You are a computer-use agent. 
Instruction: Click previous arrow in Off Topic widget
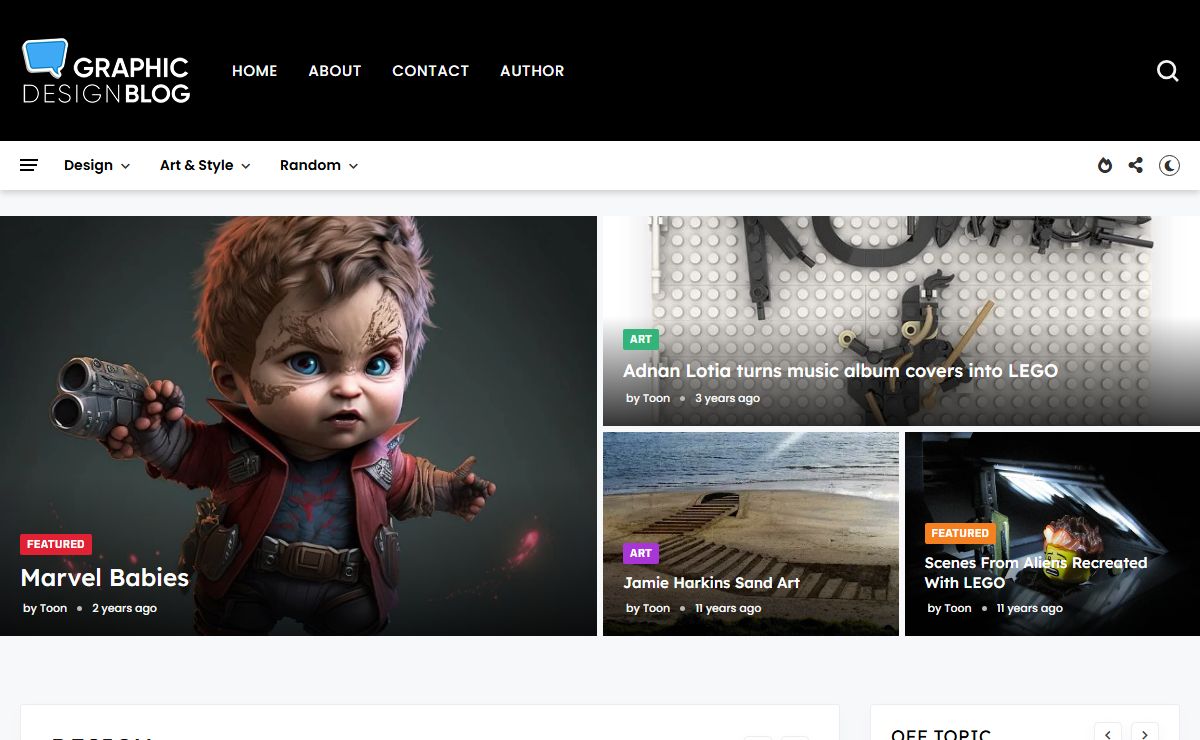(x=1108, y=733)
